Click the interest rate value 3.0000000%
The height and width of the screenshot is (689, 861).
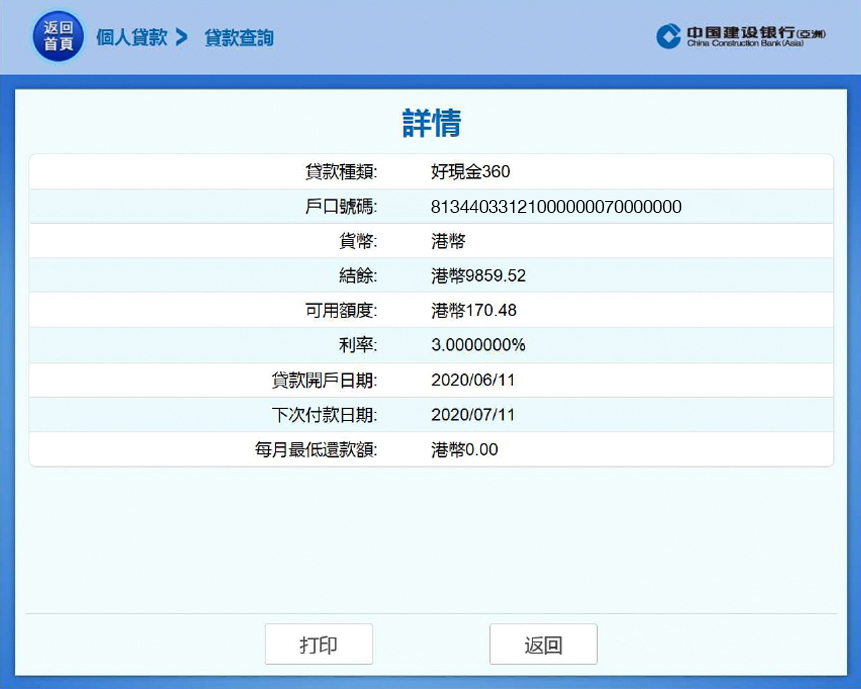coord(478,345)
